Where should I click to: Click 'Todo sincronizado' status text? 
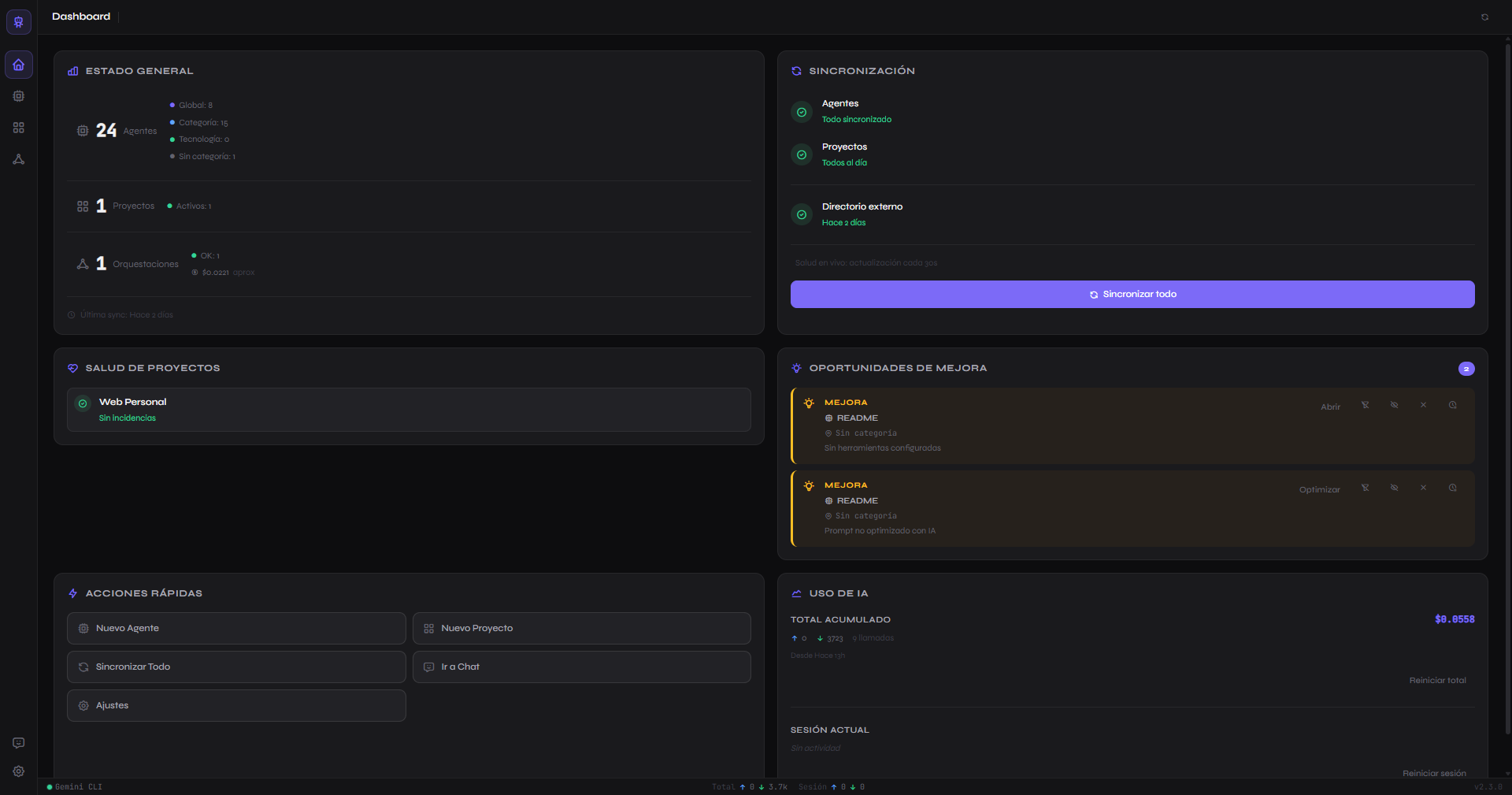[857, 119]
